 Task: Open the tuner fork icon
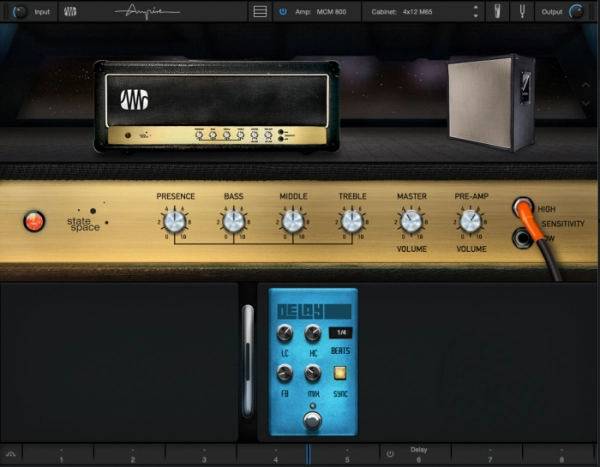522,12
